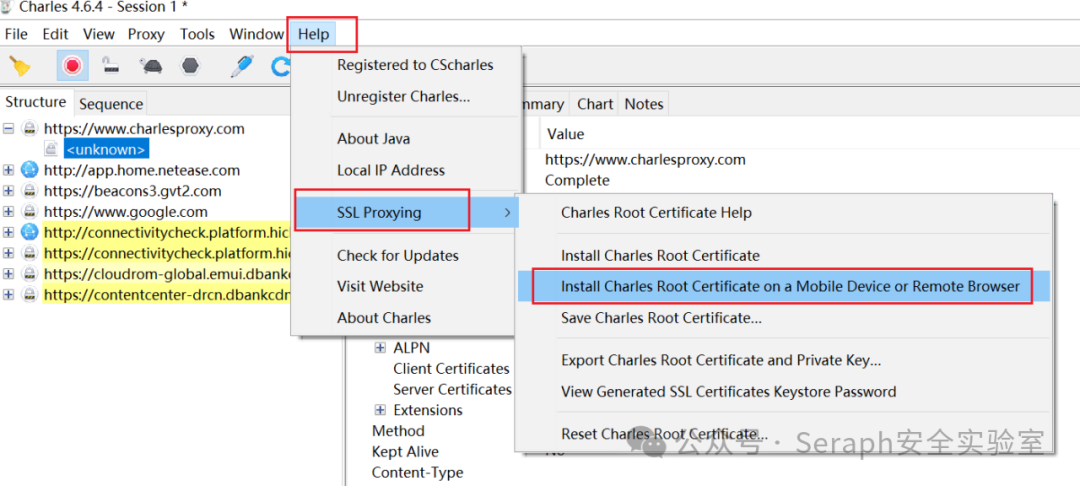Screen dimensions: 1080x486
Task: Open the Tools menu
Action: click(198, 34)
